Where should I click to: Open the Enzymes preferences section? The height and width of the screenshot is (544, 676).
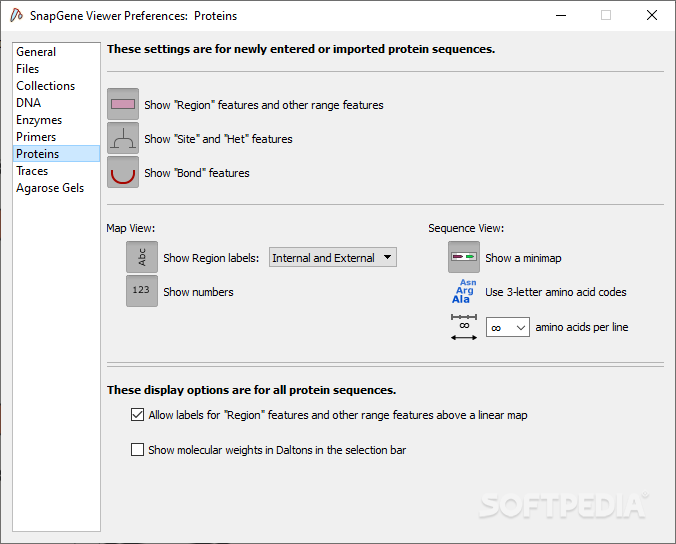coord(56,120)
